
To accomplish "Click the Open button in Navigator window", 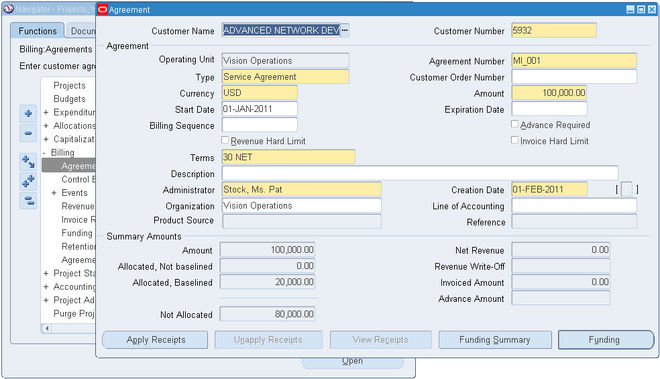I will pyautogui.click(x=352, y=363).
